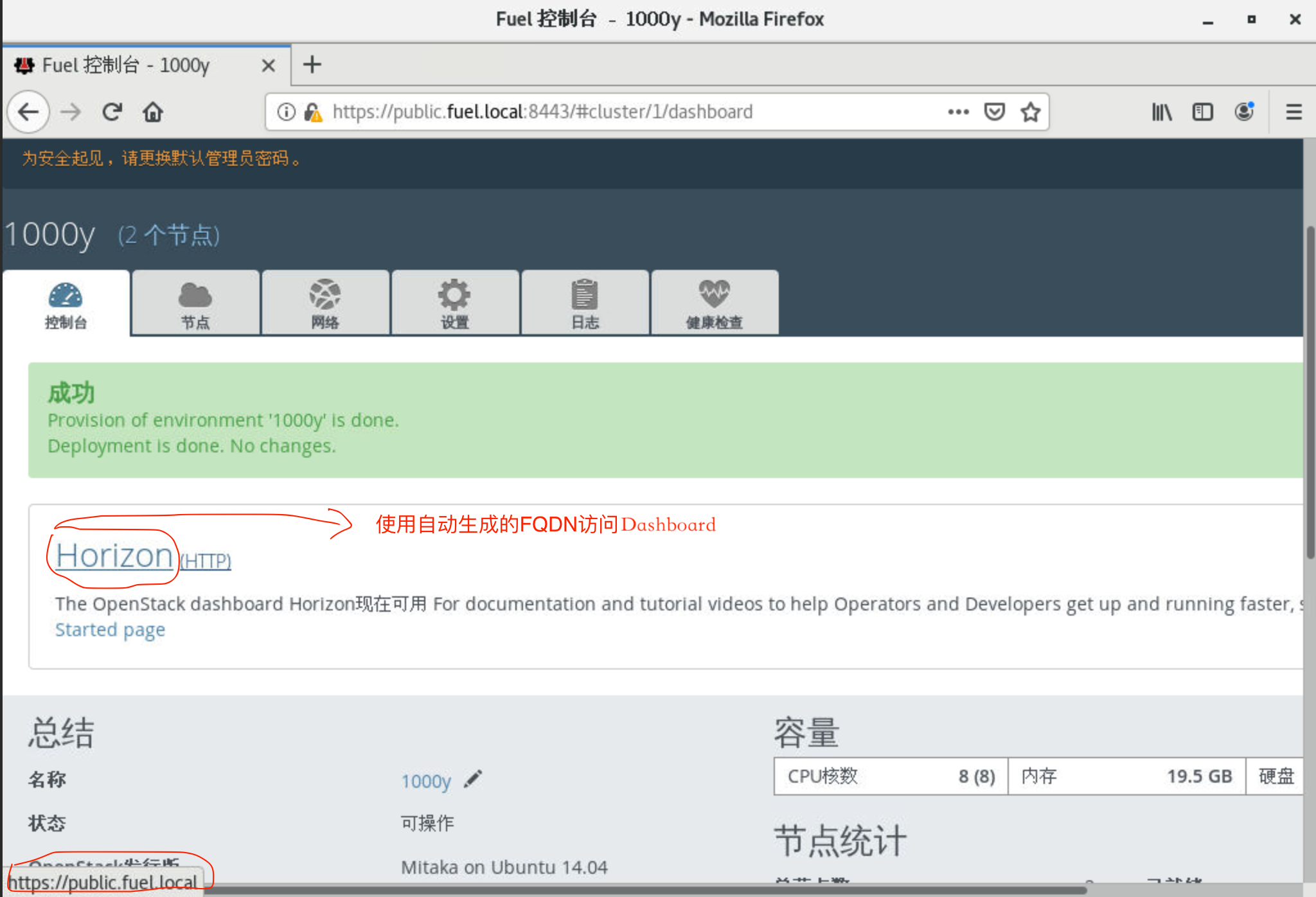Open the Firefox home page icon

(x=153, y=112)
